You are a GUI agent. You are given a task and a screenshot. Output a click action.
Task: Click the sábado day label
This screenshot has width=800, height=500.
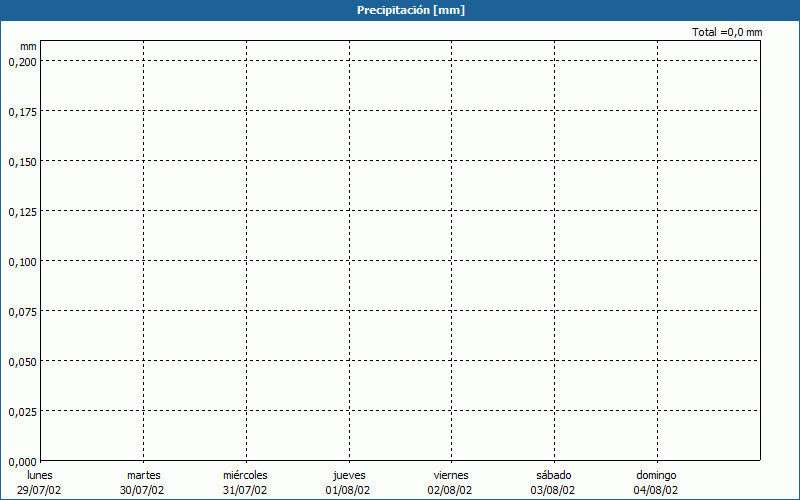(x=554, y=475)
